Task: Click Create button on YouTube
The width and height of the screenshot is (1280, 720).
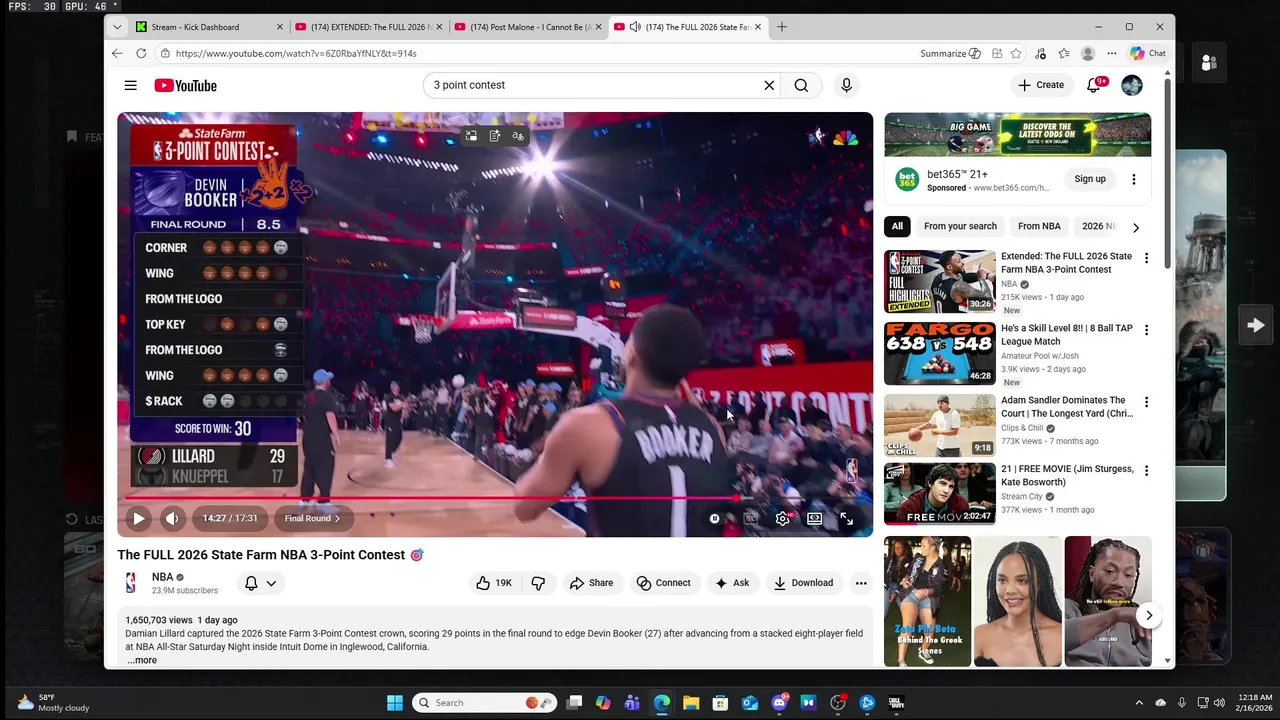Action: (1041, 85)
